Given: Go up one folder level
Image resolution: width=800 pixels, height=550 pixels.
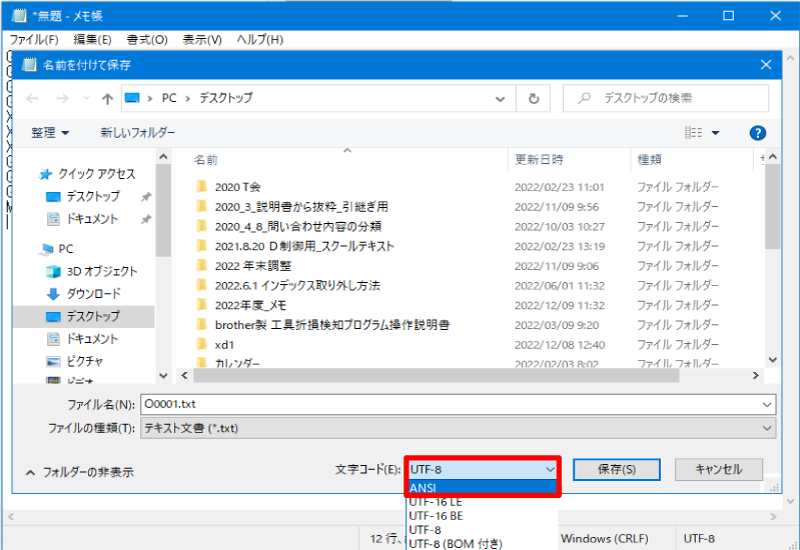Looking at the screenshot, I should [x=107, y=98].
